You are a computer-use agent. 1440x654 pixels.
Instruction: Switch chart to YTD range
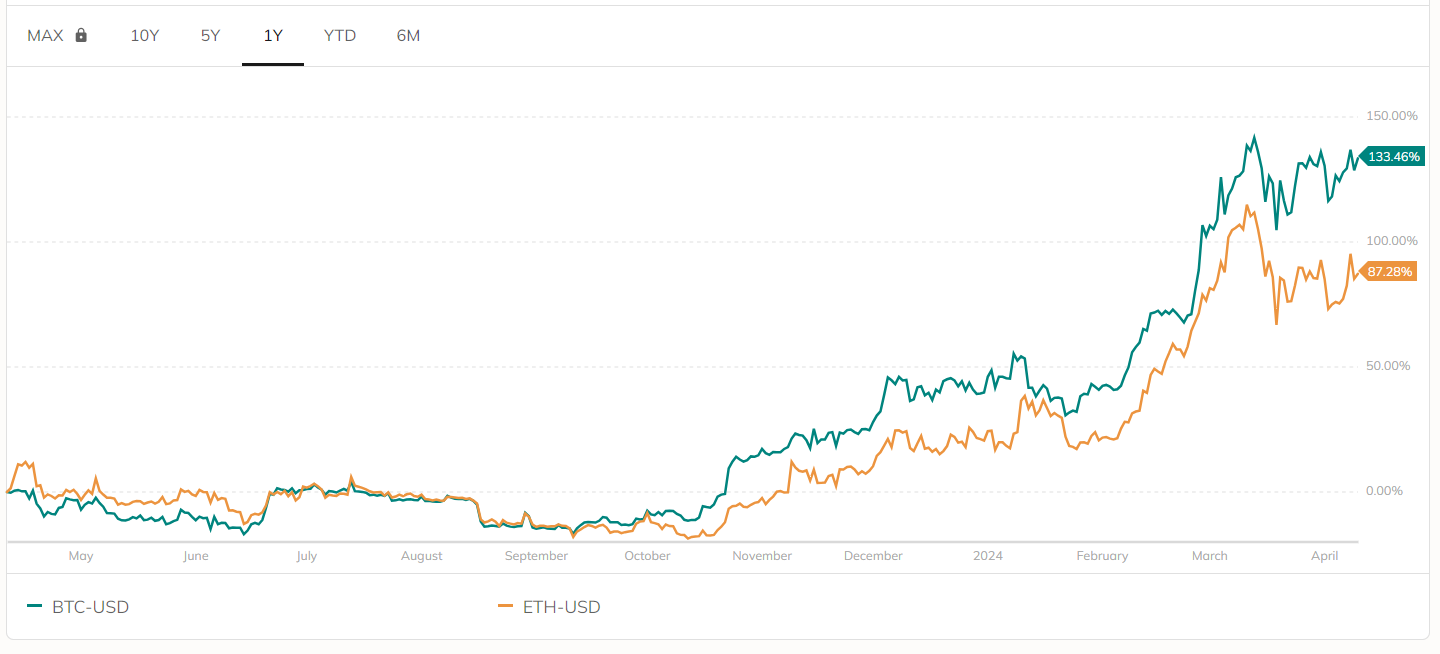(x=340, y=35)
